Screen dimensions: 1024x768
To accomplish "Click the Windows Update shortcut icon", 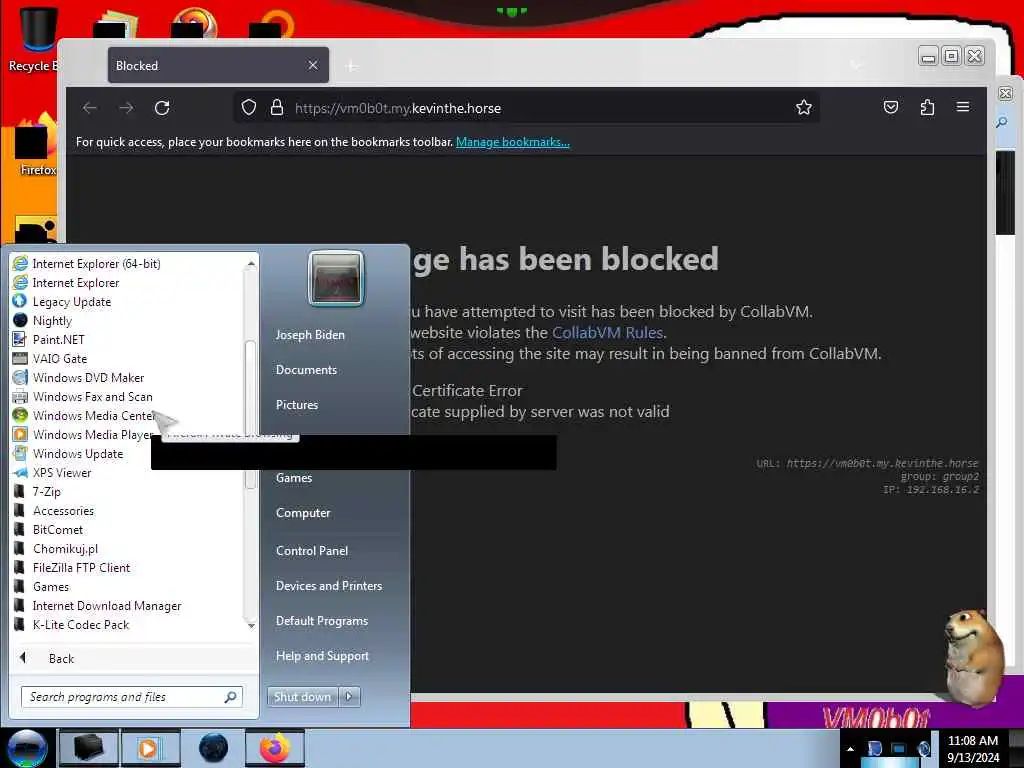I will pyautogui.click(x=20, y=453).
